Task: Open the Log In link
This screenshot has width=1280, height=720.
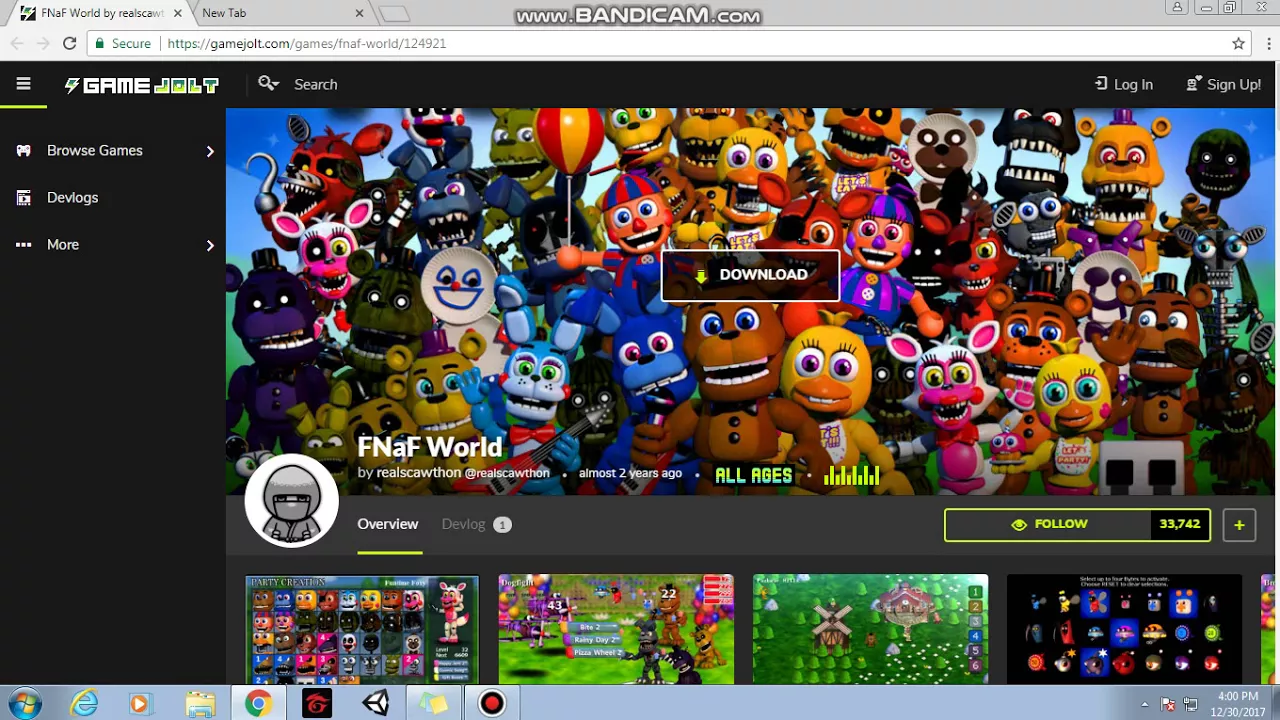Action: pyautogui.click(x=1123, y=84)
